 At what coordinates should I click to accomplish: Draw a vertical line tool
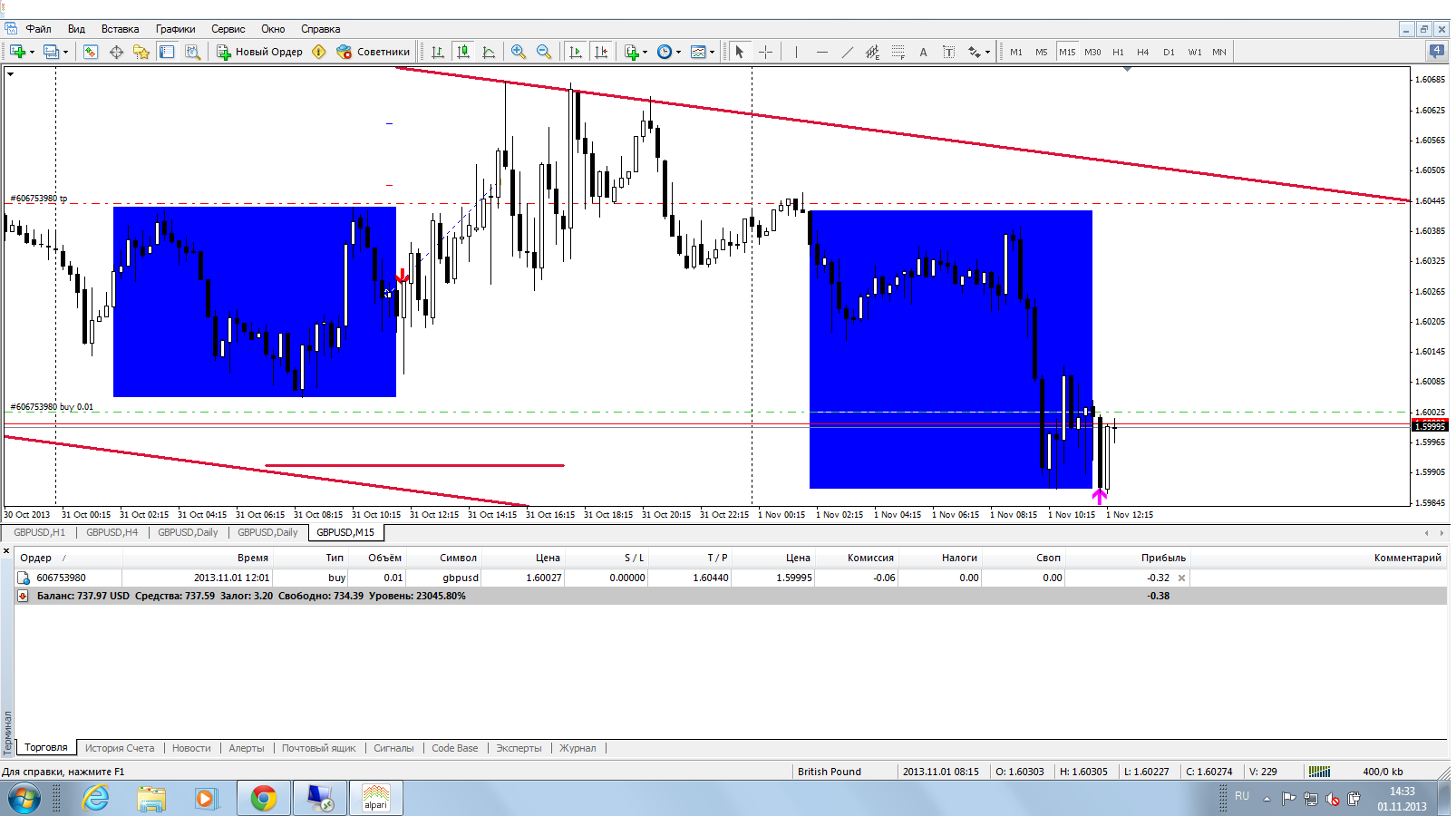796,52
